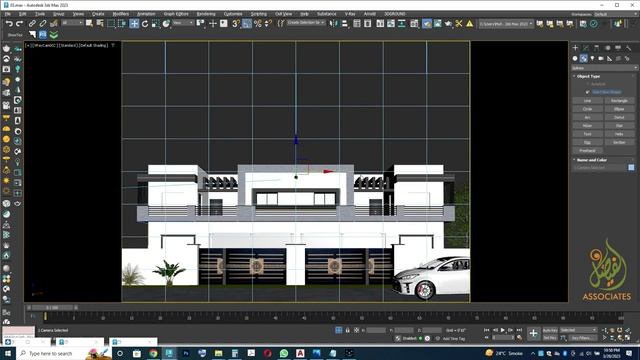The width and height of the screenshot is (640, 360).
Task: Open the V-Ray menu
Action: point(350,14)
